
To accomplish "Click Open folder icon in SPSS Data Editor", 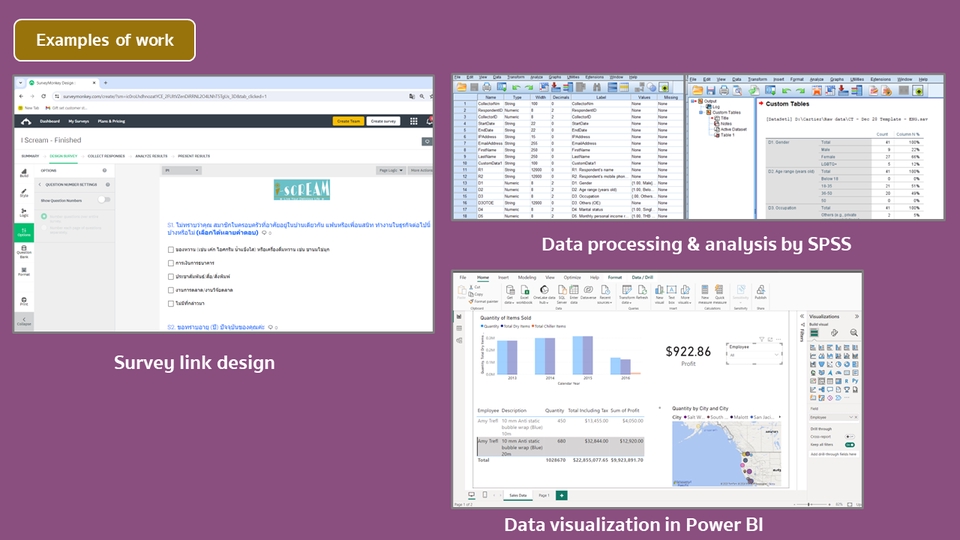I will [x=461, y=88].
